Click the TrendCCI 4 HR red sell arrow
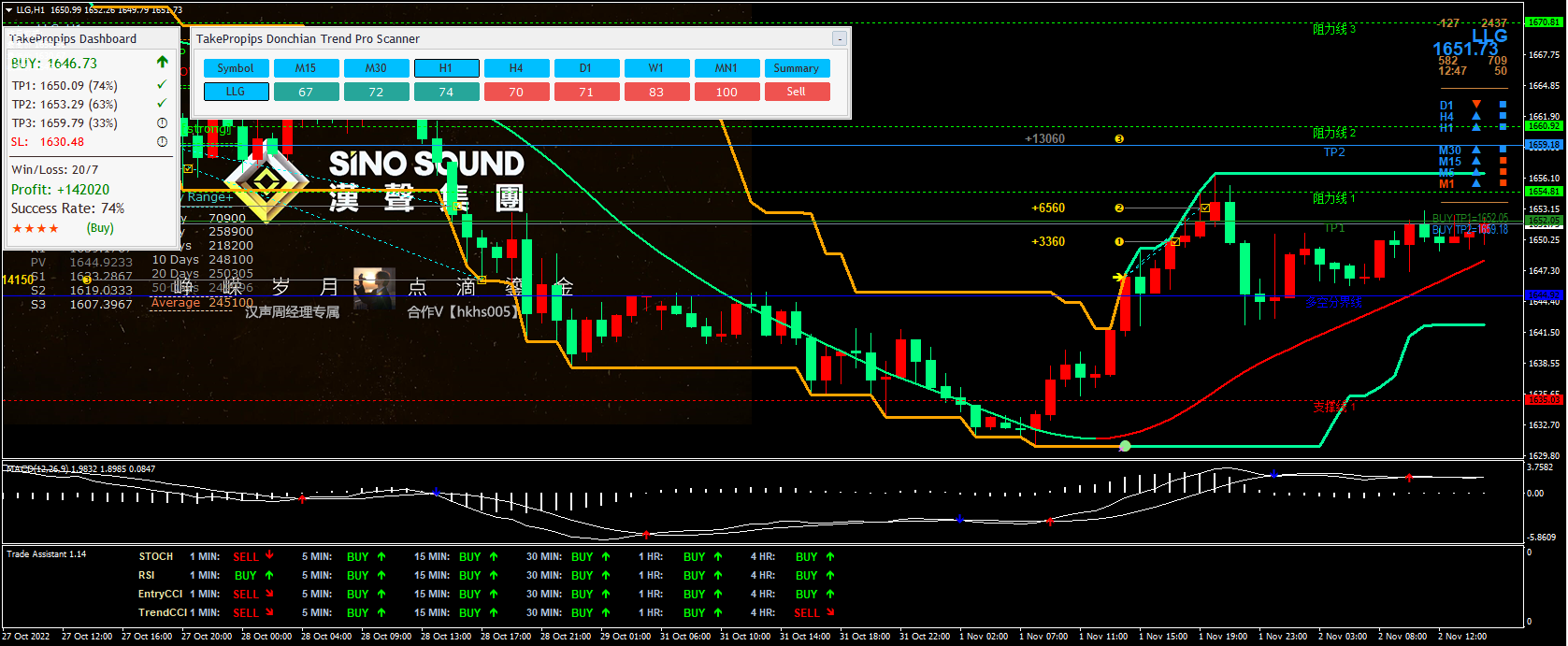Image resolution: width=1568 pixels, height=646 pixels. coord(830,612)
